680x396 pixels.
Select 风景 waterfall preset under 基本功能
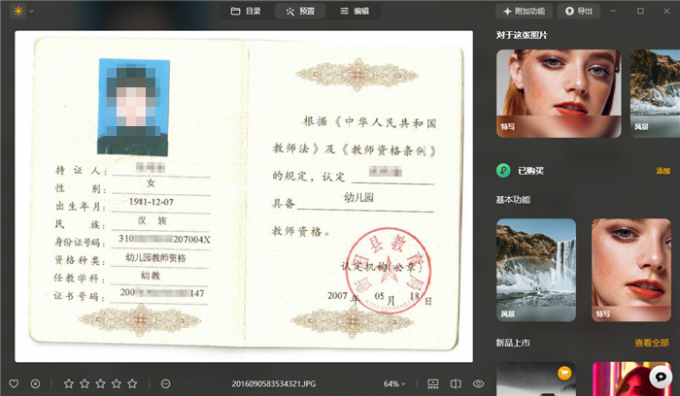pos(536,270)
